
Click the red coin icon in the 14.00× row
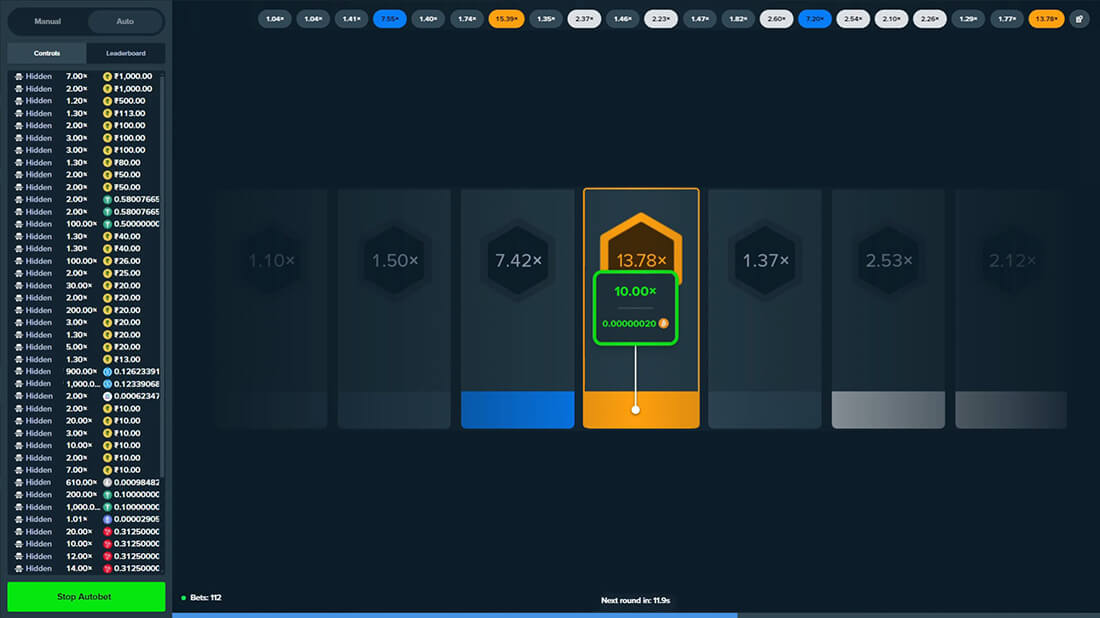pos(107,568)
